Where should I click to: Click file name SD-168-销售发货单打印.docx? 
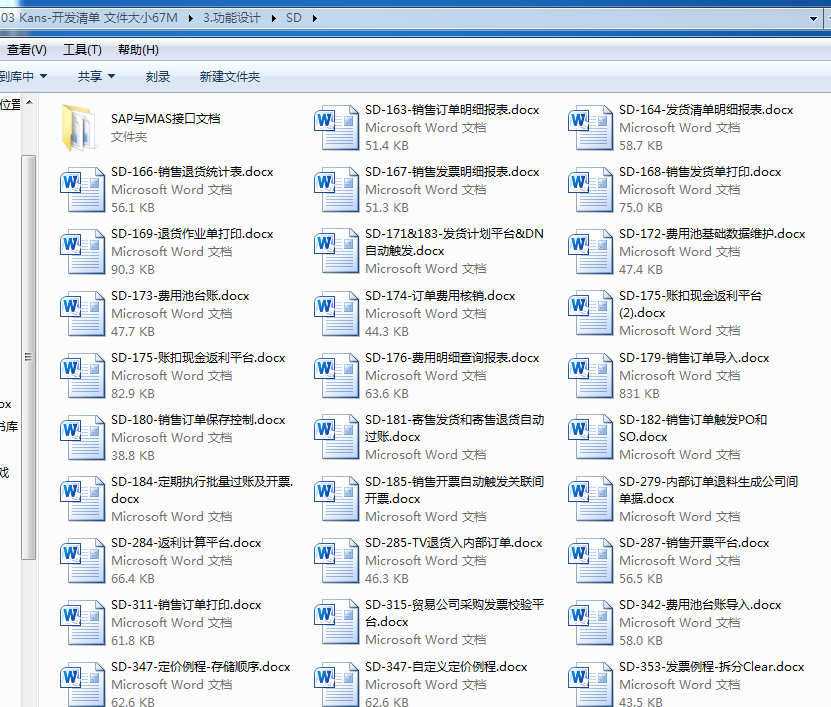tap(700, 172)
